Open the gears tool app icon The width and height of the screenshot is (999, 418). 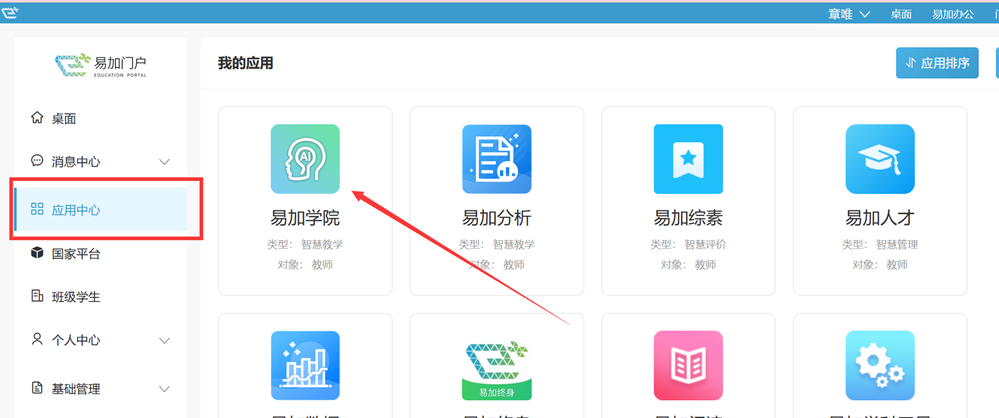(880, 366)
